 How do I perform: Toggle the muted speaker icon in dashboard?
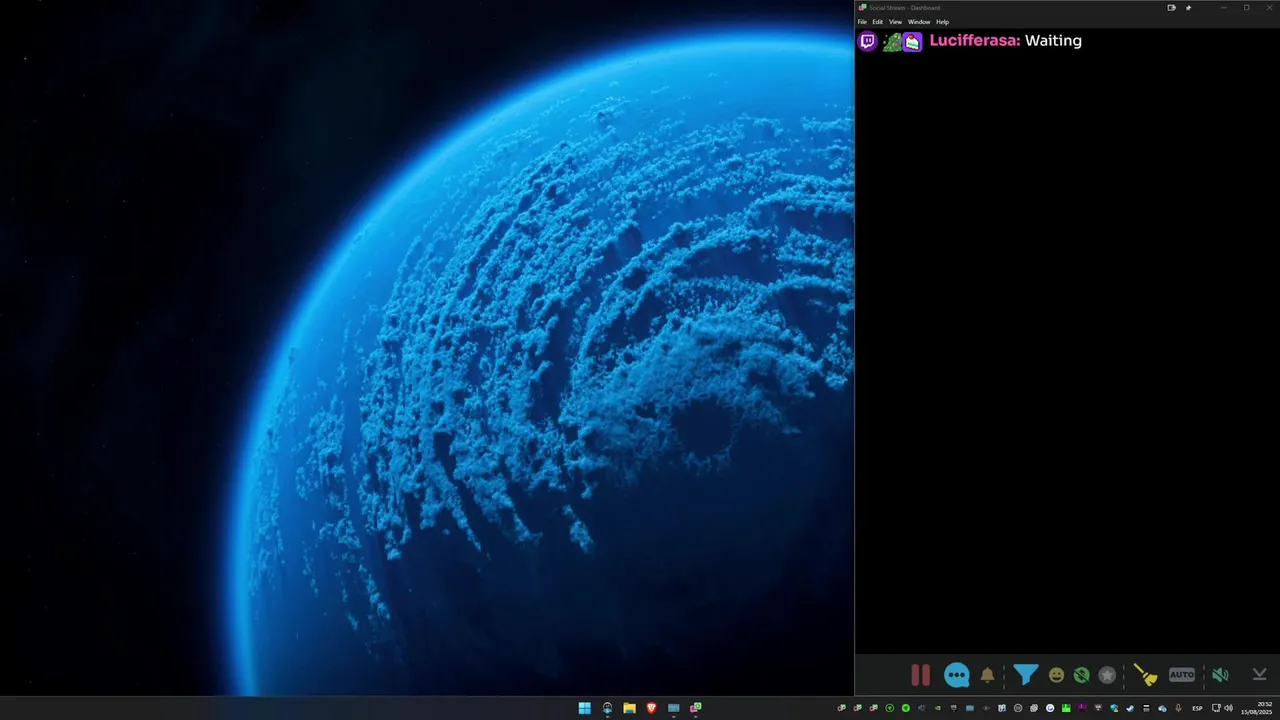1220,675
